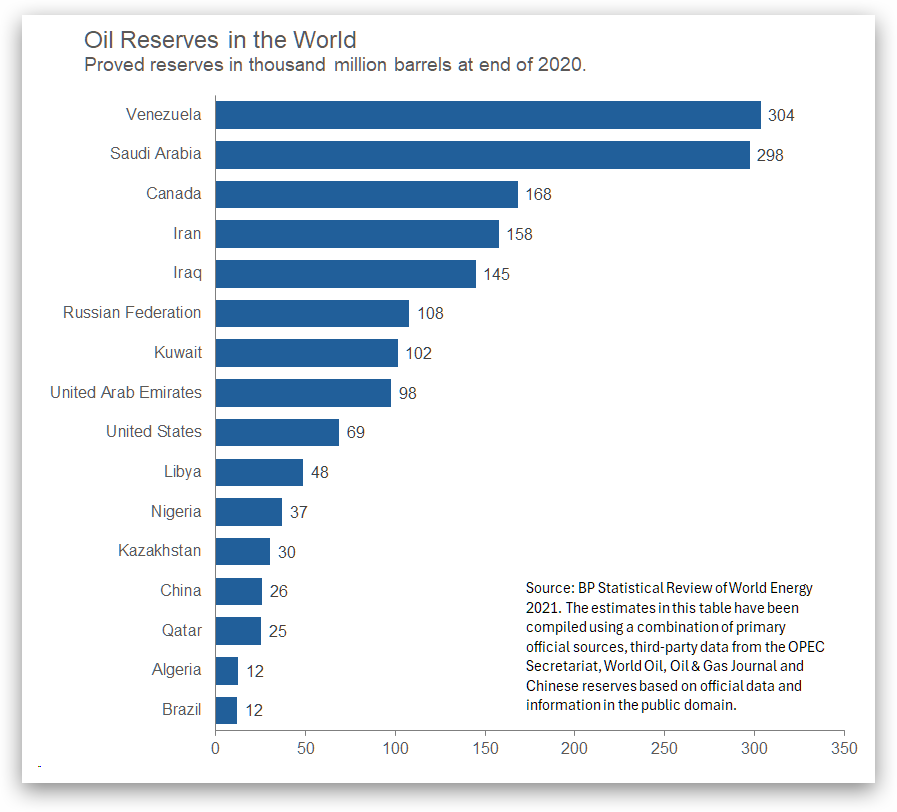897x812 pixels.
Task: Click the United States bar
Action: 277,432
